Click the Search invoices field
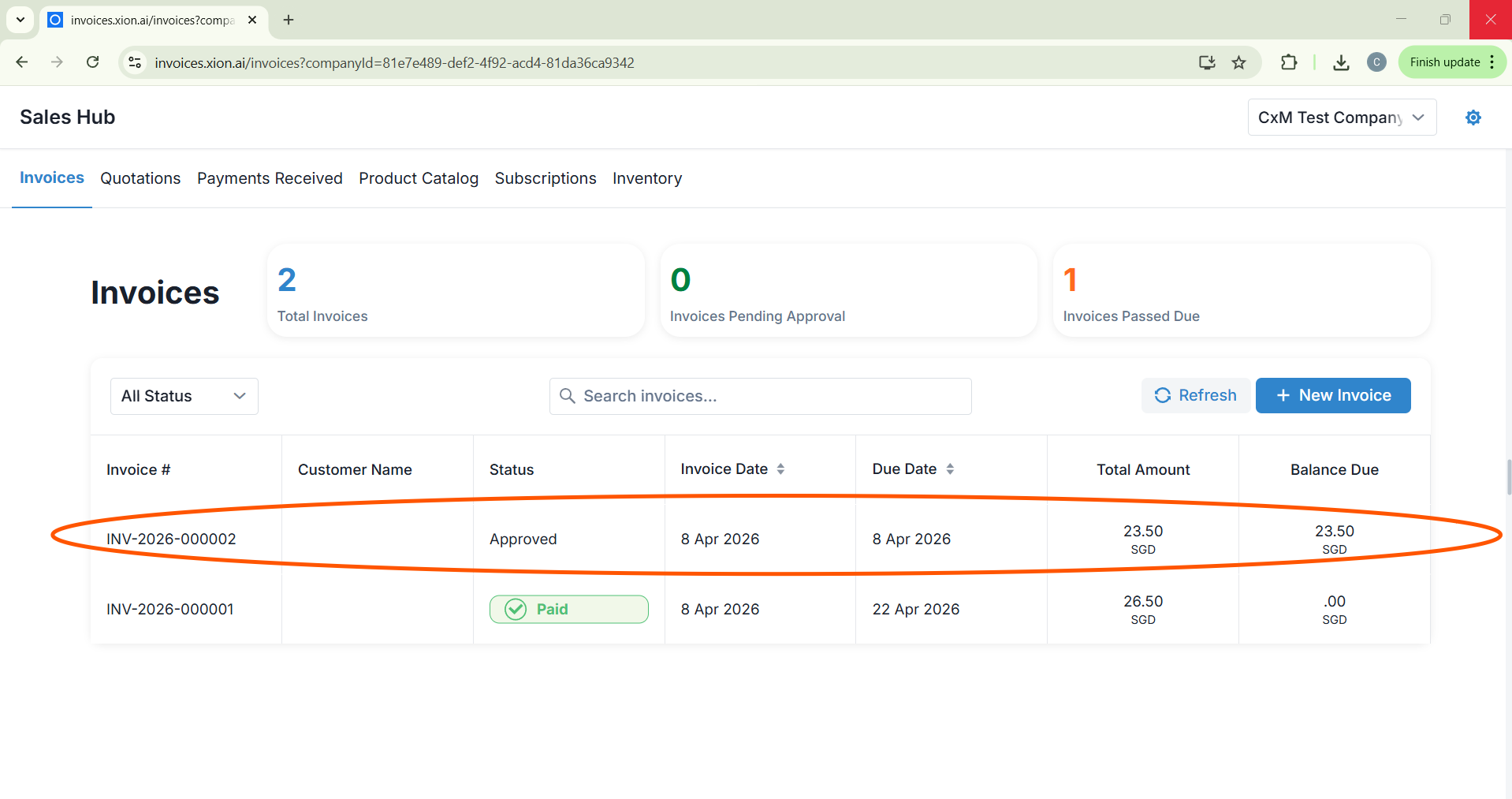The width and height of the screenshot is (1512, 799). click(760, 396)
